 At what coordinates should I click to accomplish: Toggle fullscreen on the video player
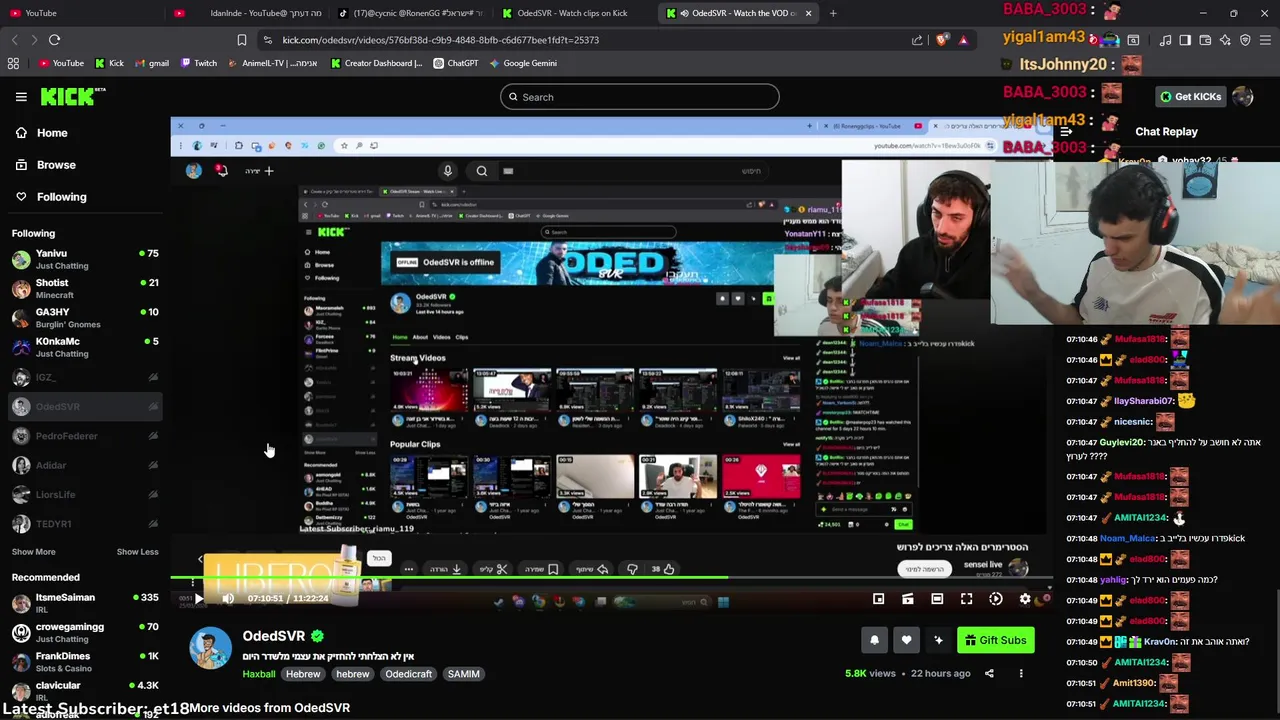[x=966, y=599]
